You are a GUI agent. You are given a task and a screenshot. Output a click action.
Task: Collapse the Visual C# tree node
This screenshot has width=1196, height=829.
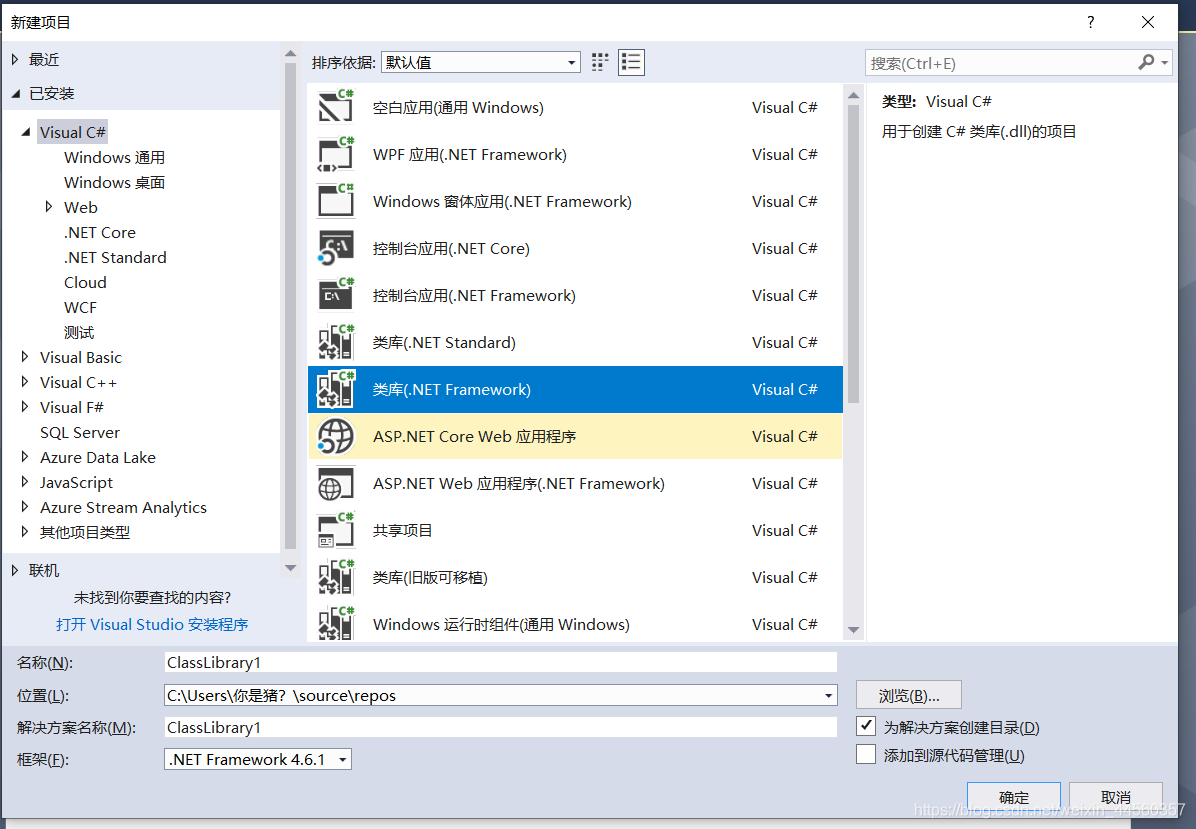[x=26, y=132]
